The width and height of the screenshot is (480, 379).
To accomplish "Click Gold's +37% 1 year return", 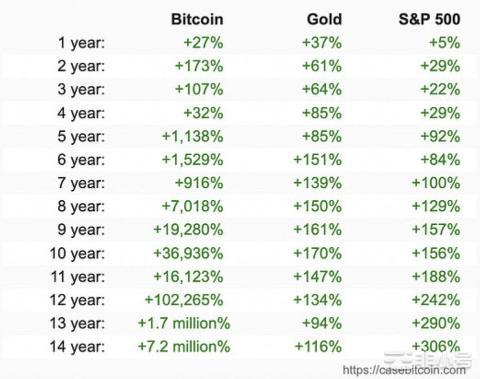I will tap(322, 43).
